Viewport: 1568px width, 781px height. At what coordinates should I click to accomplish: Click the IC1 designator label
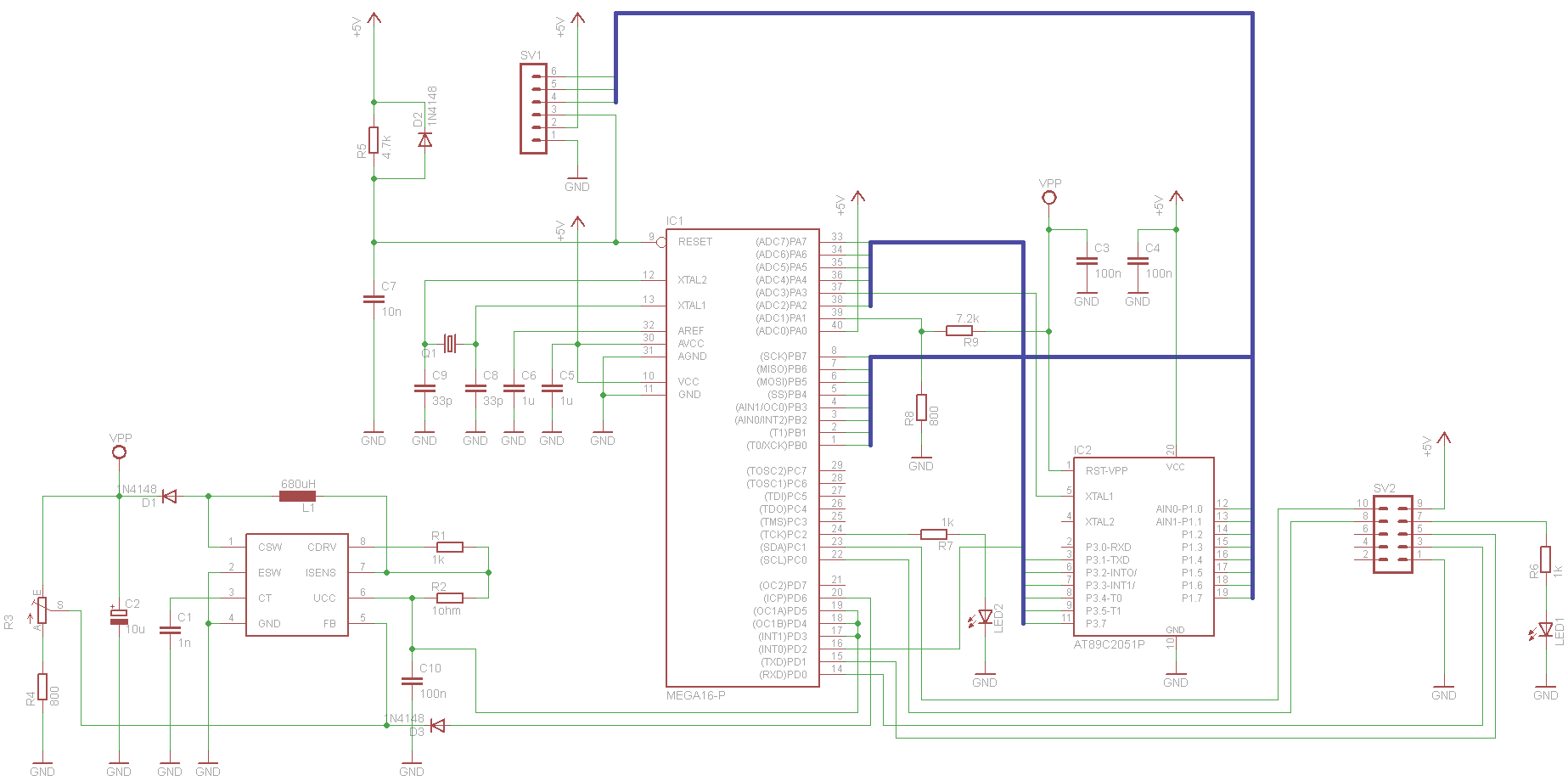tap(675, 221)
